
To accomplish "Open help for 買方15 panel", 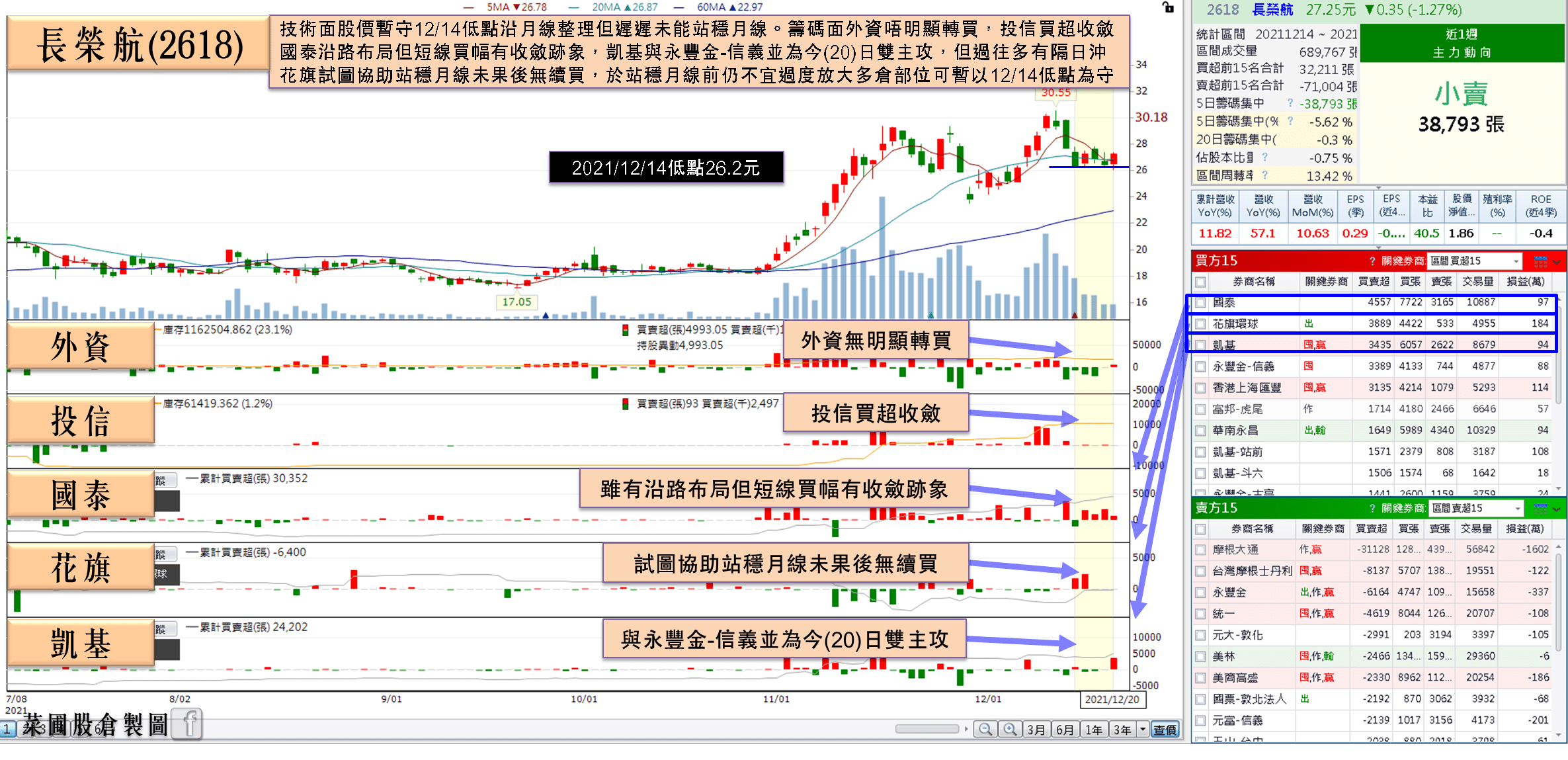I will pyautogui.click(x=1372, y=261).
